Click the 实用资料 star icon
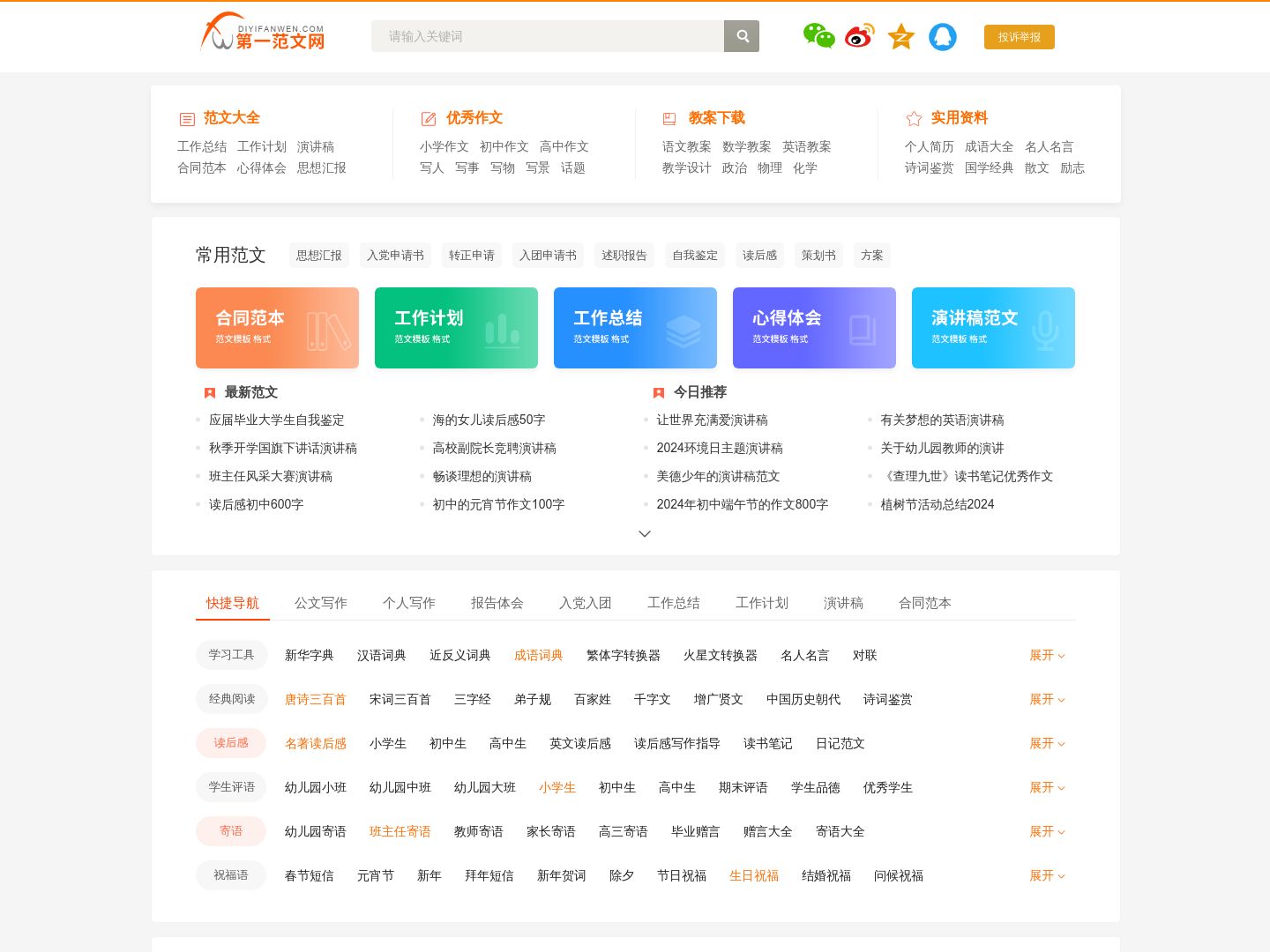The height and width of the screenshot is (952, 1270). tap(914, 119)
